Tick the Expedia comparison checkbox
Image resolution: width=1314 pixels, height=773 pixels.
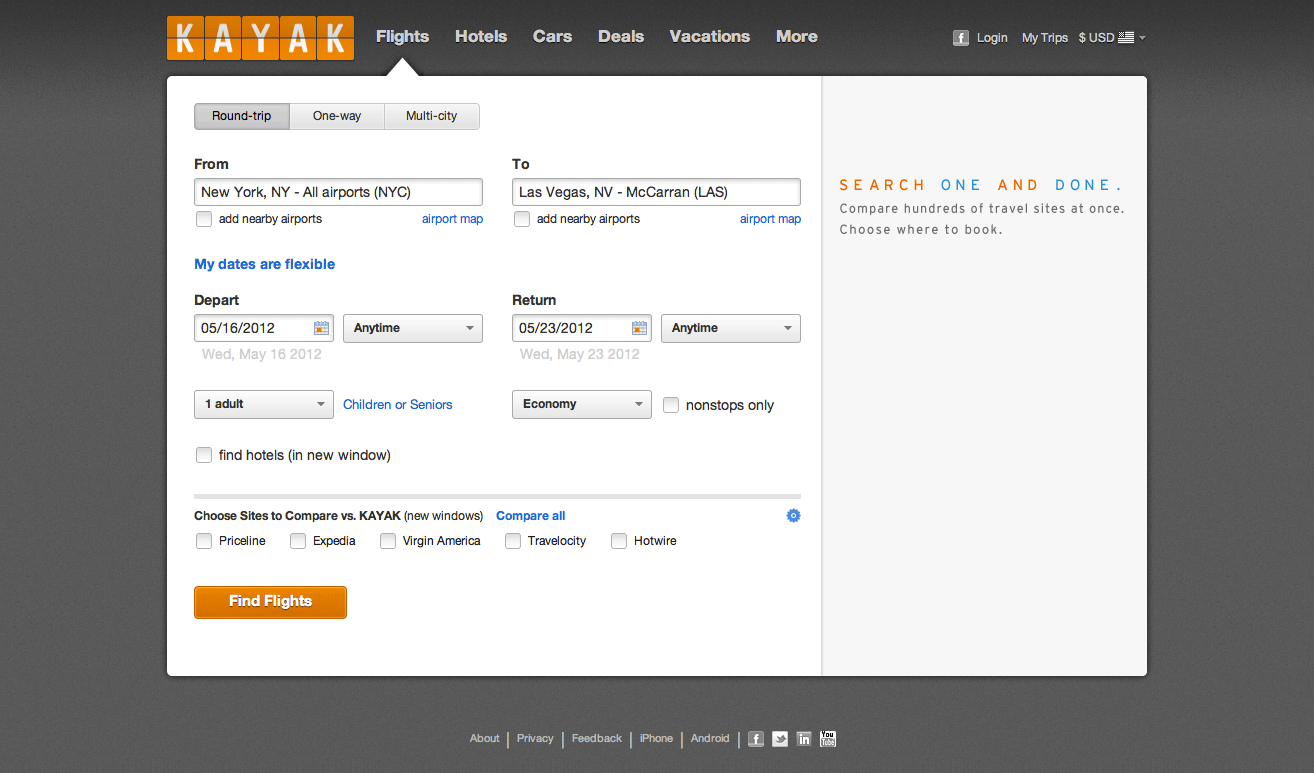tap(298, 541)
